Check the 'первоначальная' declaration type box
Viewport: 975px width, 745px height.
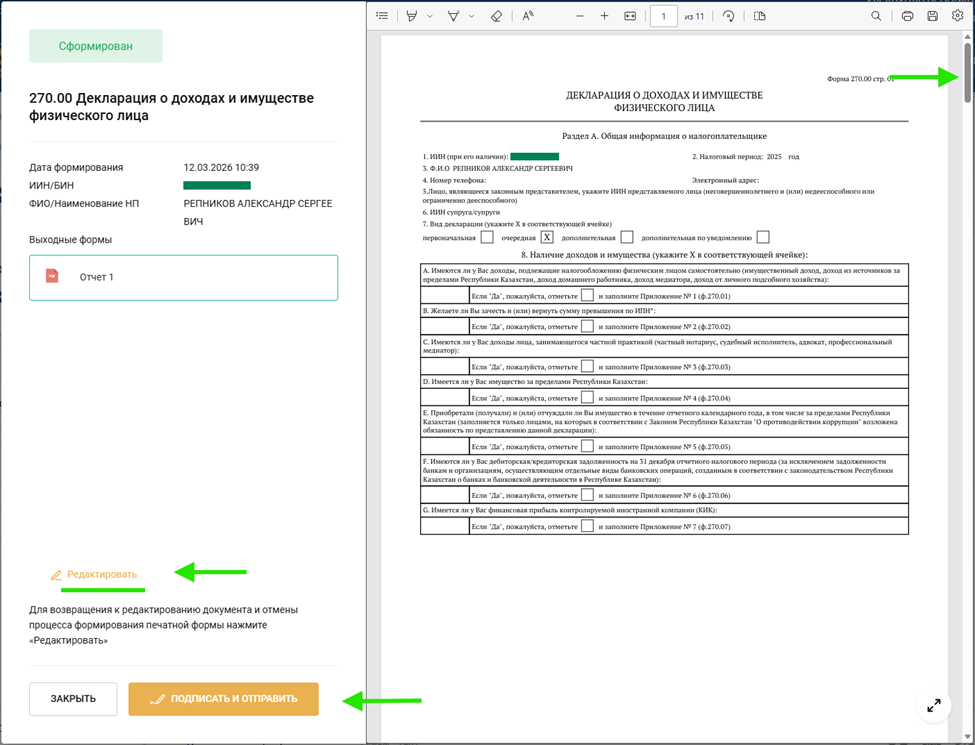(x=487, y=237)
